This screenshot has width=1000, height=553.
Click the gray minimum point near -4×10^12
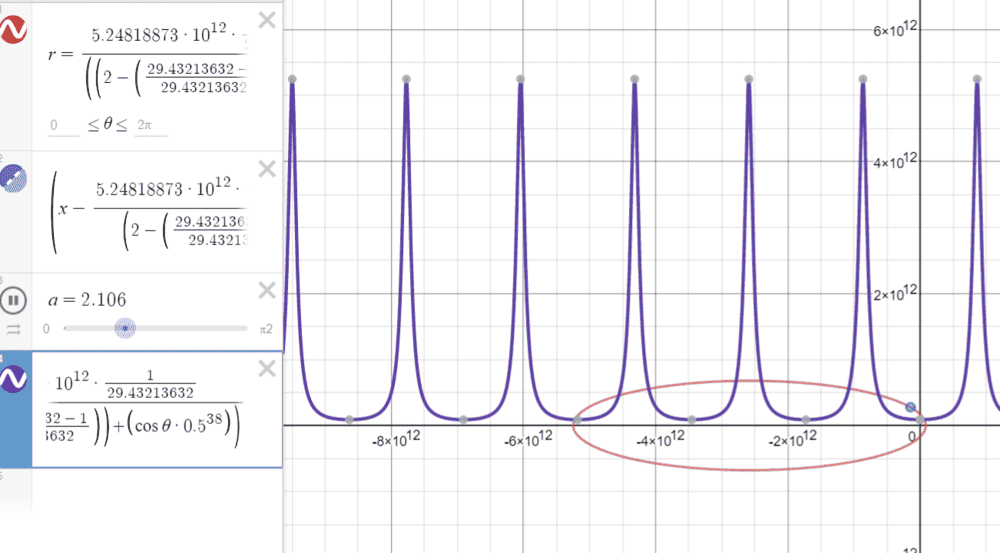(x=692, y=419)
